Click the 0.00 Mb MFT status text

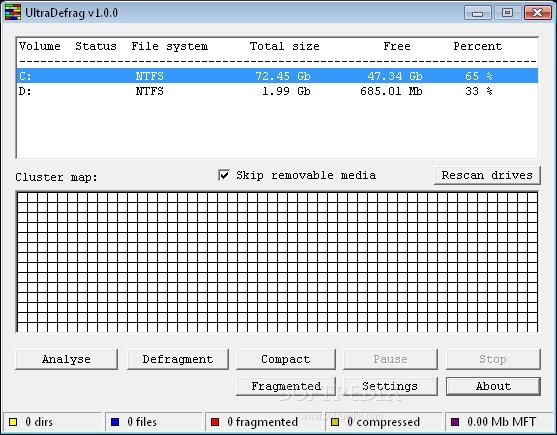point(502,422)
